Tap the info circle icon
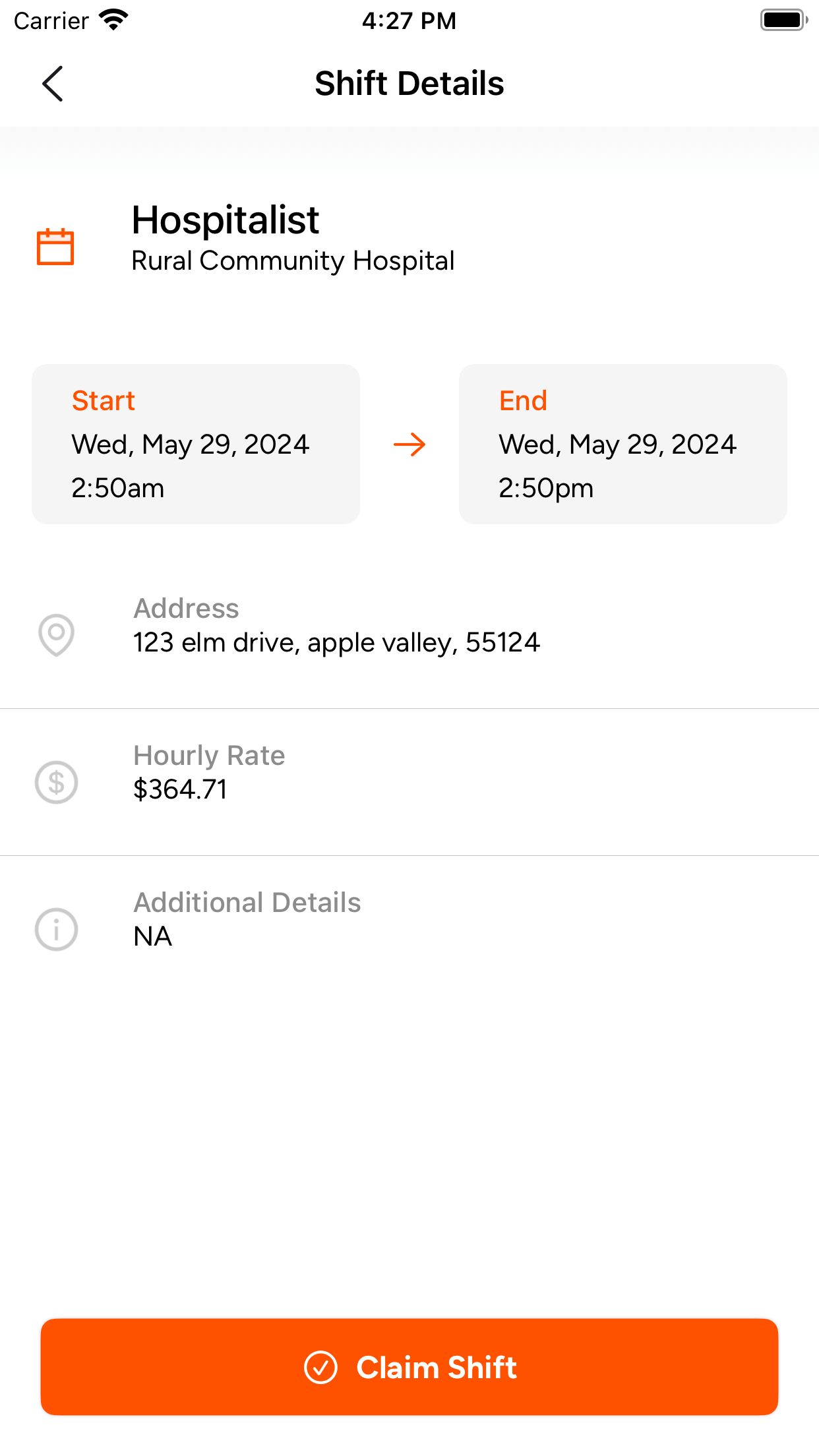819x1456 pixels. [56, 929]
